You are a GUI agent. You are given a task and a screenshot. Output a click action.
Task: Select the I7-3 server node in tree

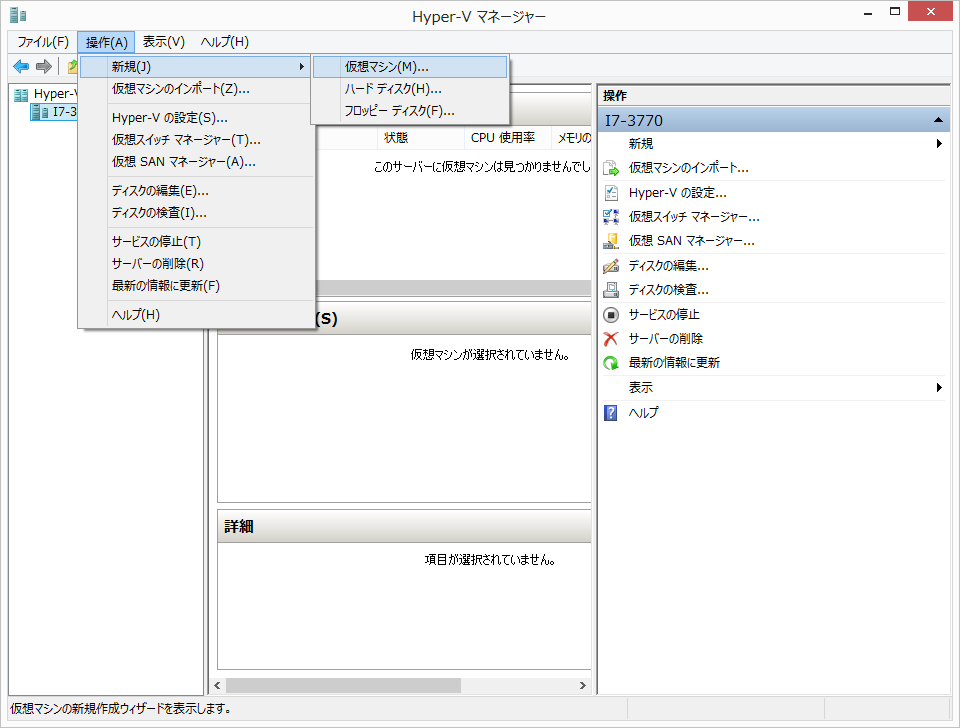(x=54, y=111)
